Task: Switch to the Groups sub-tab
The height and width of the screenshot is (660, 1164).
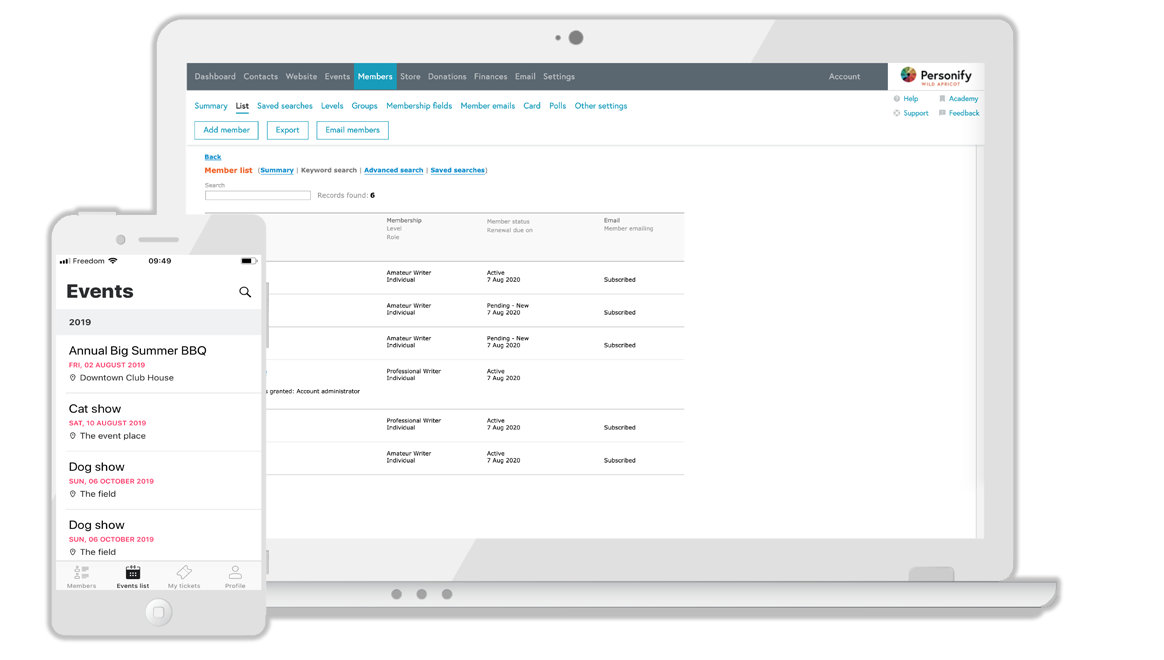Action: [x=364, y=106]
